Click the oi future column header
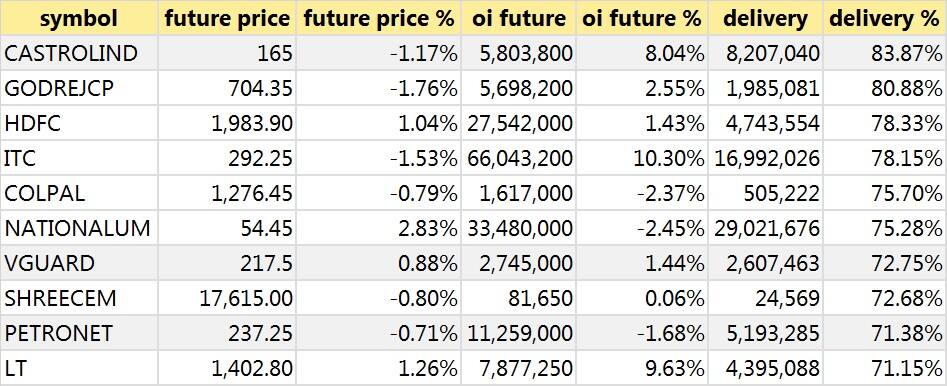The height and width of the screenshot is (386, 947). 518,18
